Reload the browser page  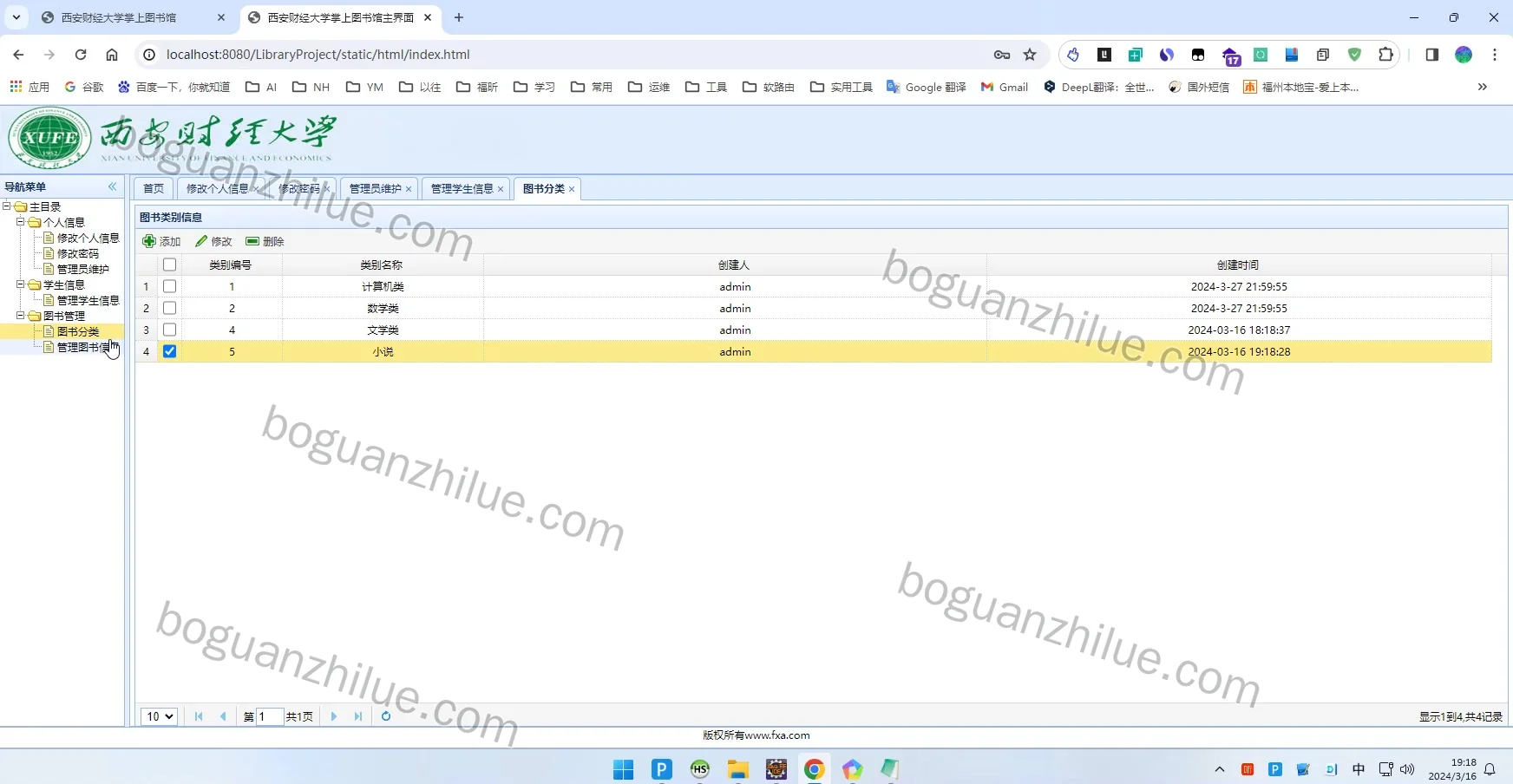pos(81,55)
